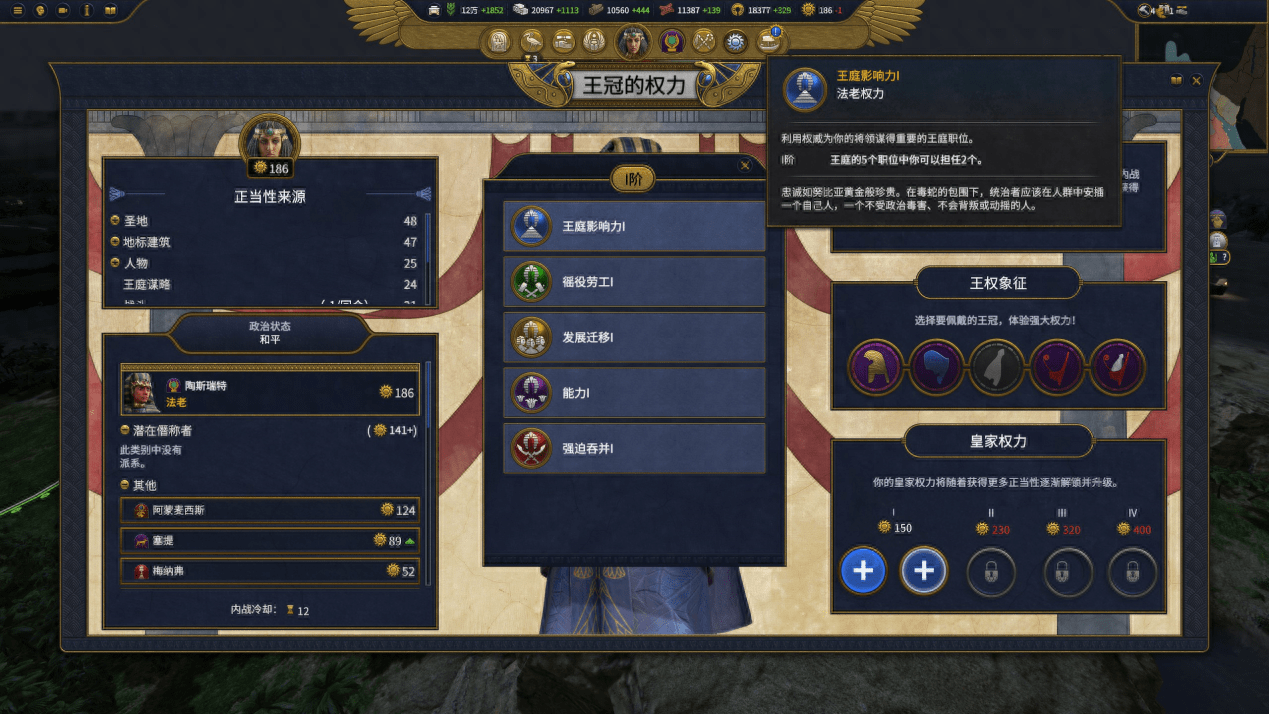Click the ship icon with exclamation alert
Viewport: 1269px width, 714px height.
[770, 40]
